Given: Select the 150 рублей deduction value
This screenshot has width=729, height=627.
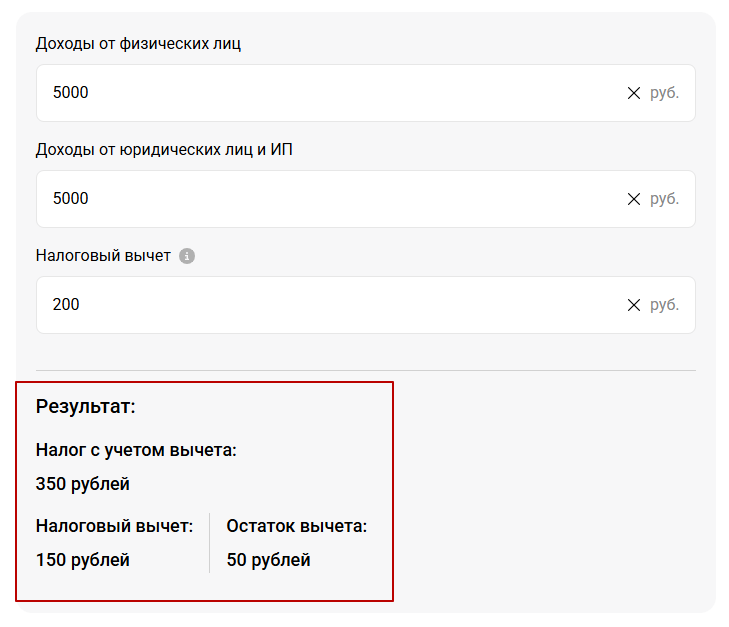Looking at the screenshot, I should pyautogui.click(x=83, y=560).
